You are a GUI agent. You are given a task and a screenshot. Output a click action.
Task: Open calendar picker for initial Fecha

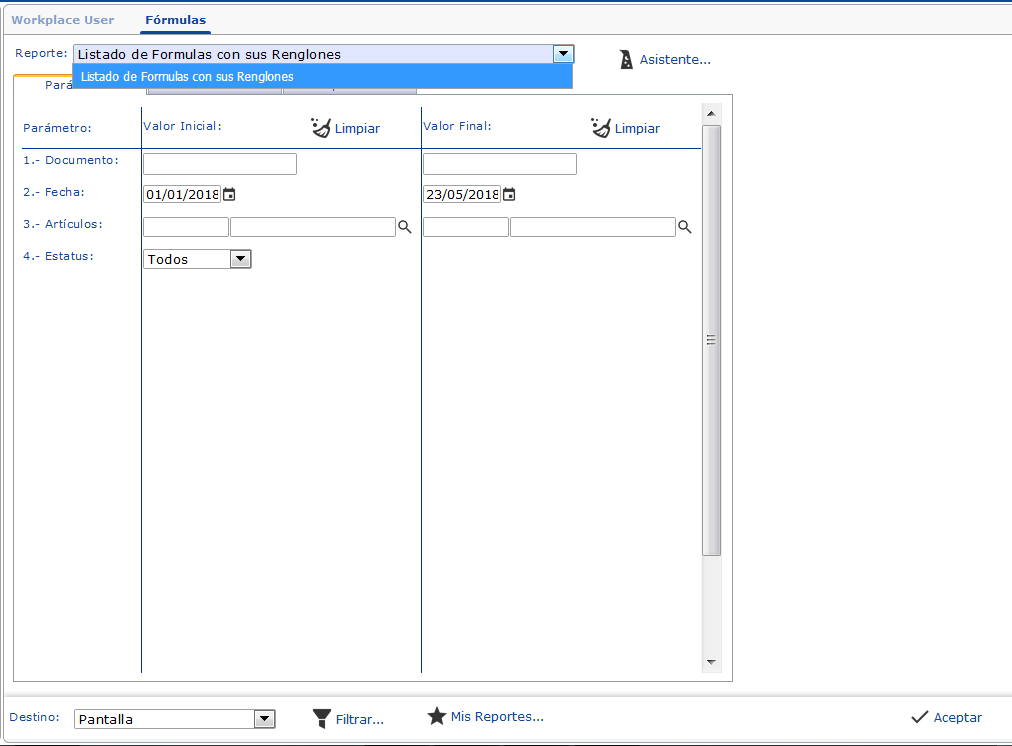coord(229,195)
